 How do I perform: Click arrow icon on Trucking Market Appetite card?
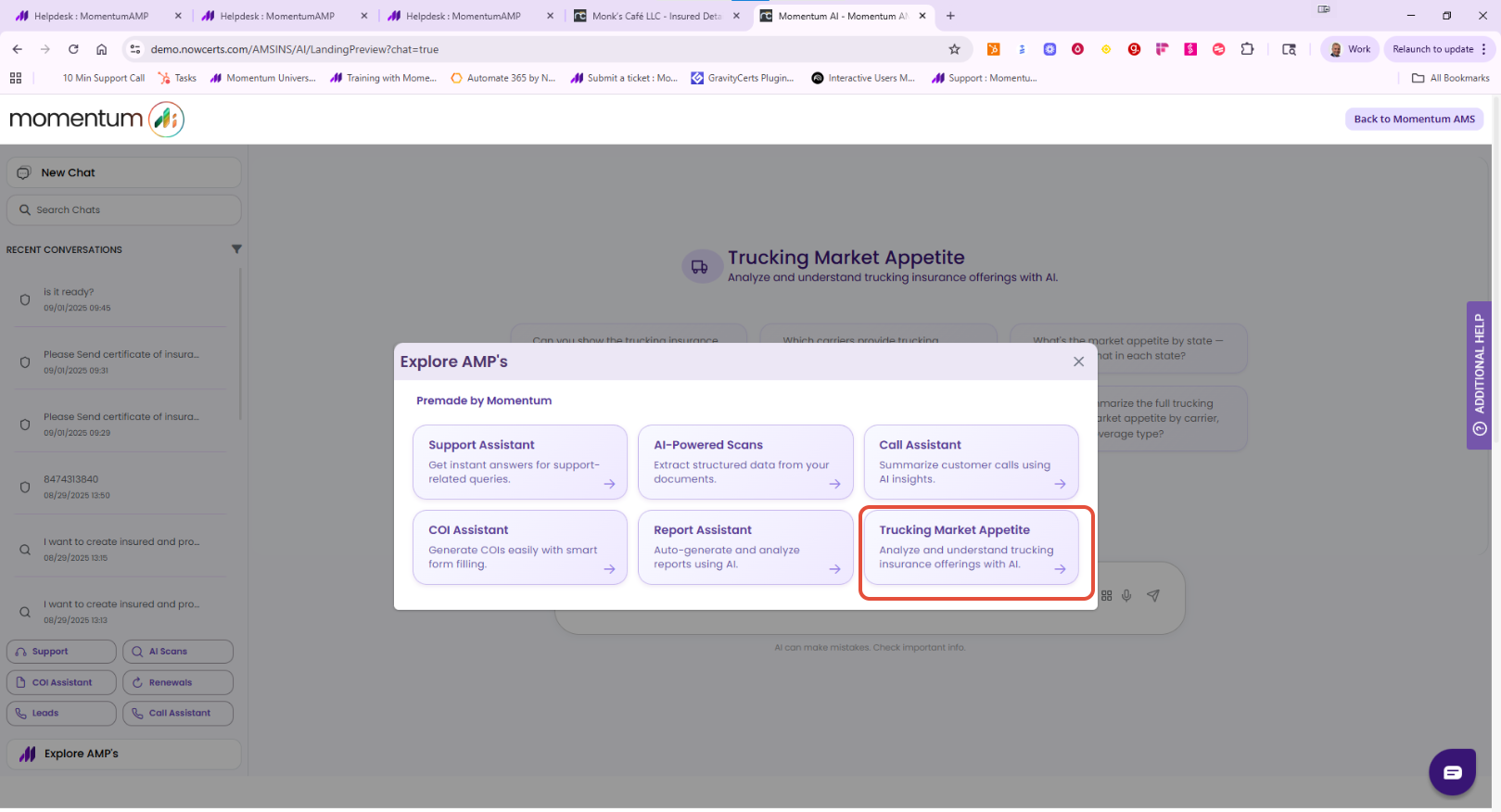coord(1060,569)
